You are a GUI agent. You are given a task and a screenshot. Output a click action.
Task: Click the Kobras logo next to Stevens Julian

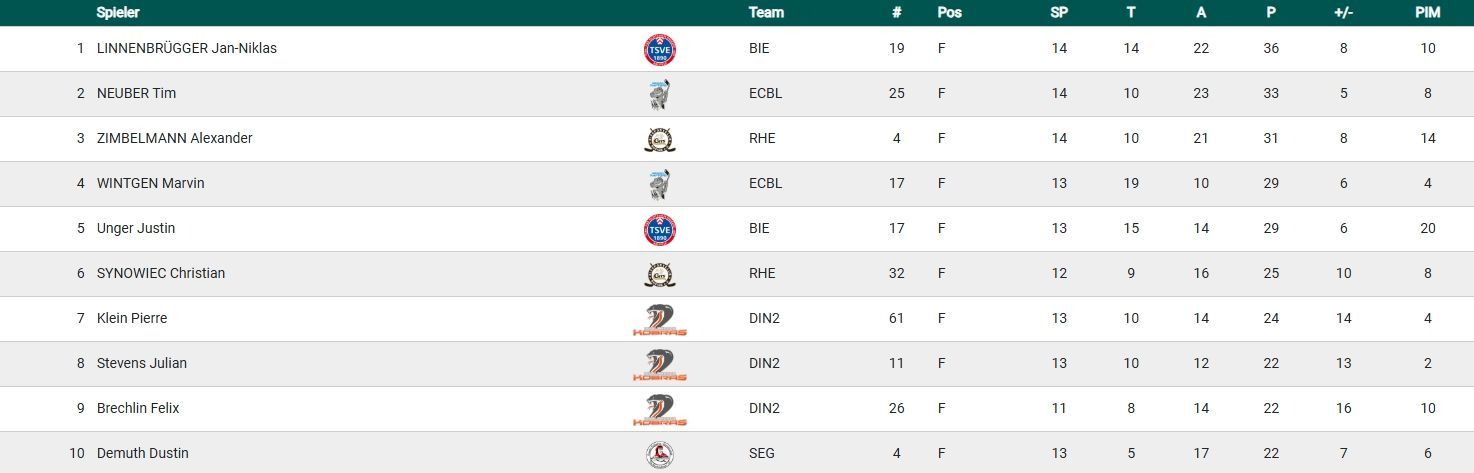[659, 364]
